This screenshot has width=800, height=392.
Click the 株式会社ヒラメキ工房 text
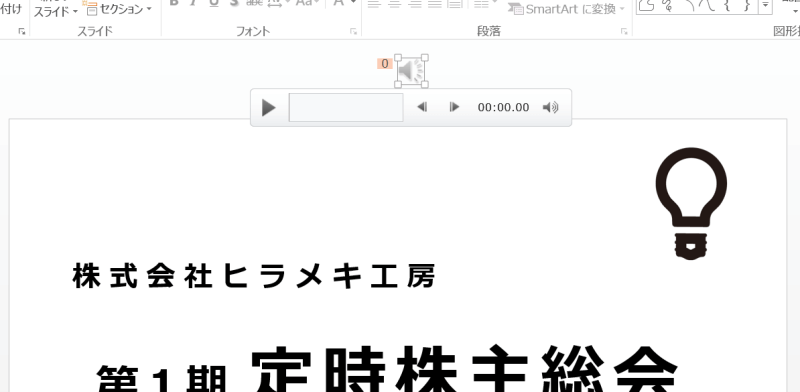[x=254, y=276]
